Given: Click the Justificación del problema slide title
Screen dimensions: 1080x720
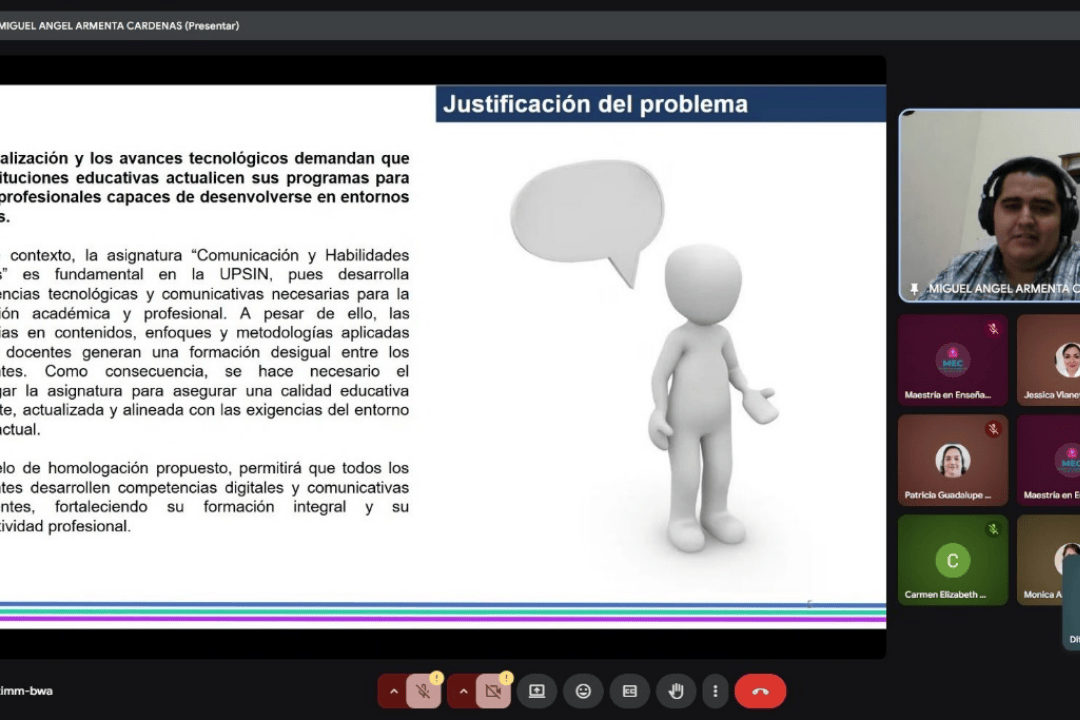Looking at the screenshot, I should [595, 104].
